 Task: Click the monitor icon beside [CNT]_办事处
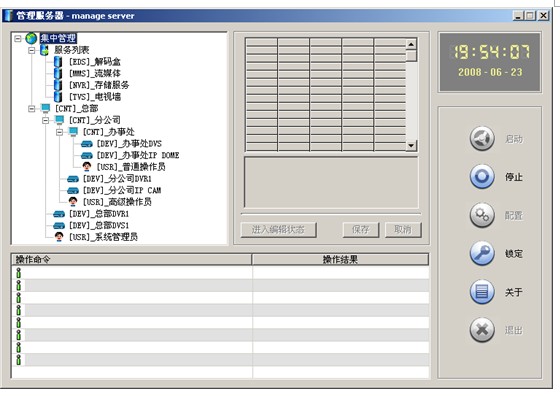[x=73, y=132]
